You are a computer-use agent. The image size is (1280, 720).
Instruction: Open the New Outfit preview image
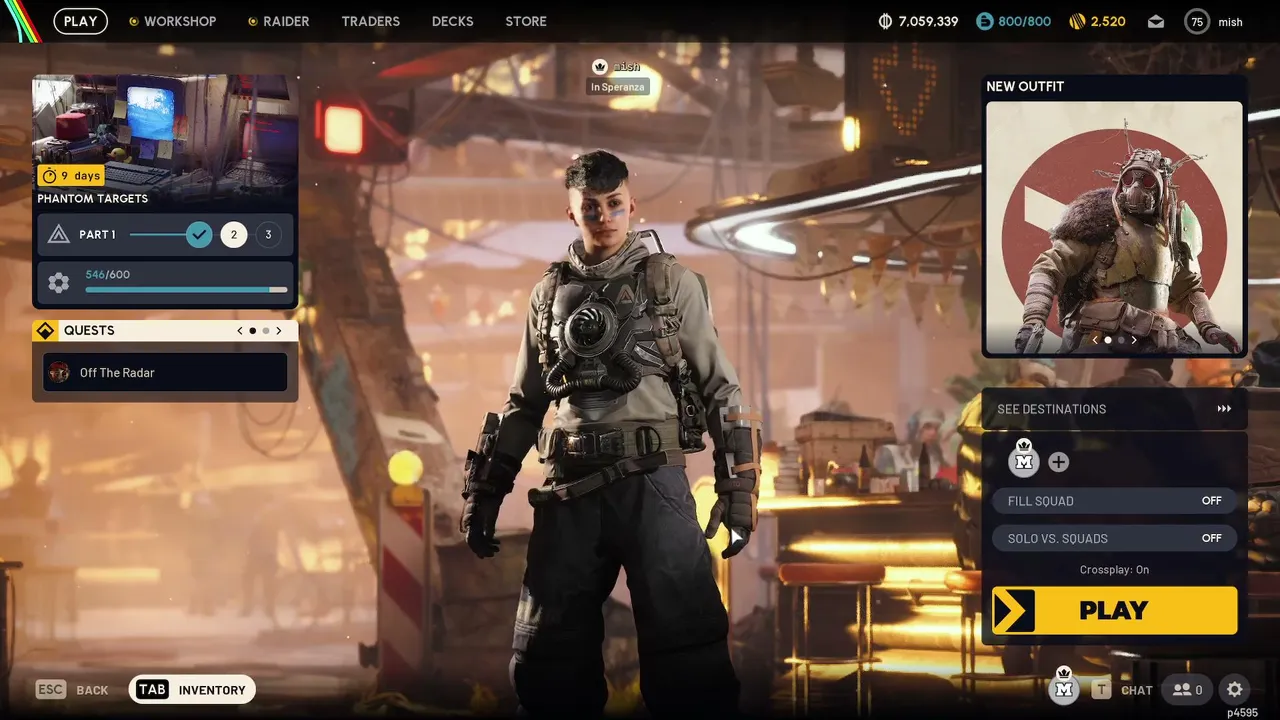[x=1114, y=226]
